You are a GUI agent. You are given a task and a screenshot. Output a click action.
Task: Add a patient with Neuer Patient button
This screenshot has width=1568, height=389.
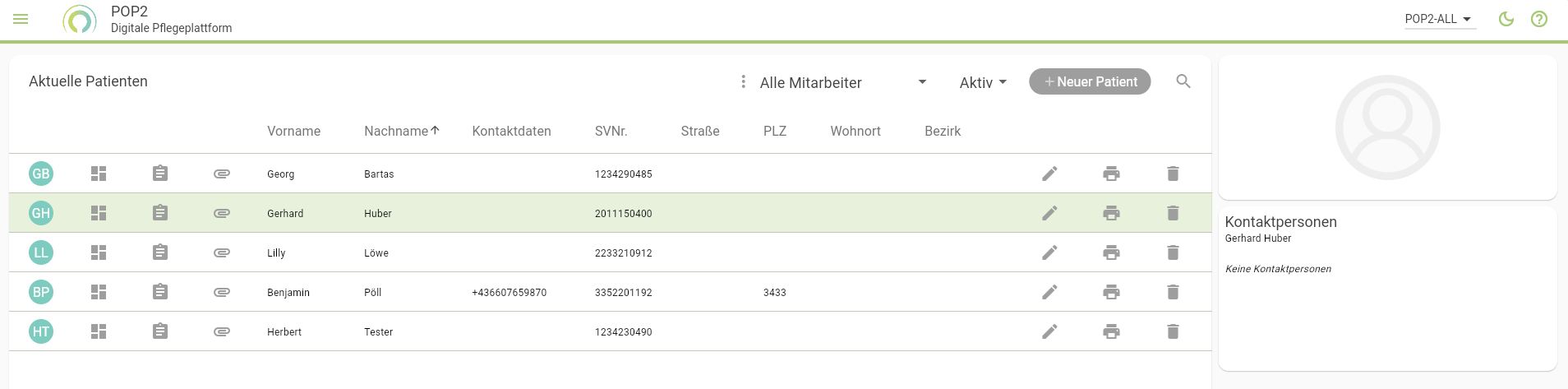coord(1090,81)
